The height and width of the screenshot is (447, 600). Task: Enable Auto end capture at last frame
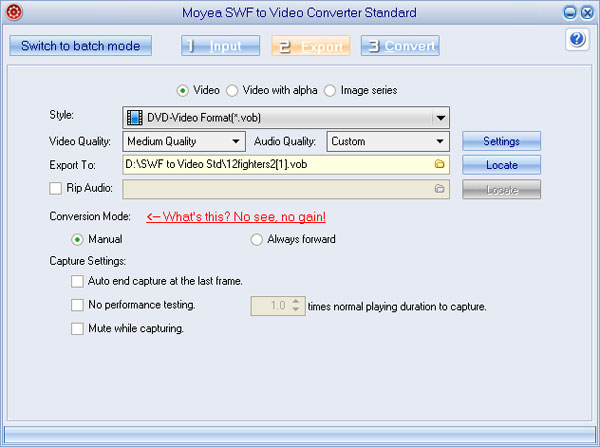click(77, 281)
